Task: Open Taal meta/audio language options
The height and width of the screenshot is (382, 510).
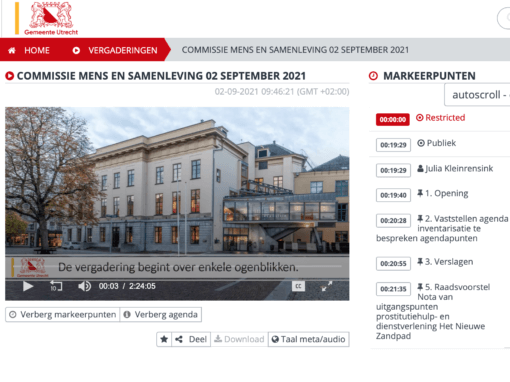Action: coord(309,339)
